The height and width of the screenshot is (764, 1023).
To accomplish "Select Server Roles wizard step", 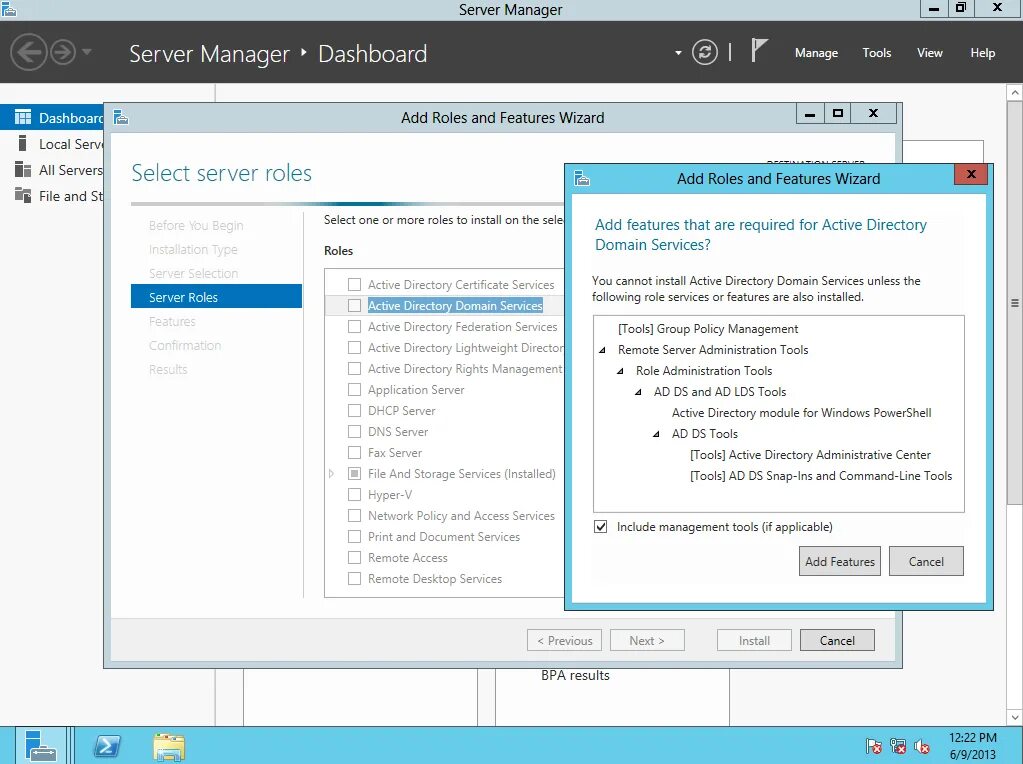I will [x=216, y=297].
